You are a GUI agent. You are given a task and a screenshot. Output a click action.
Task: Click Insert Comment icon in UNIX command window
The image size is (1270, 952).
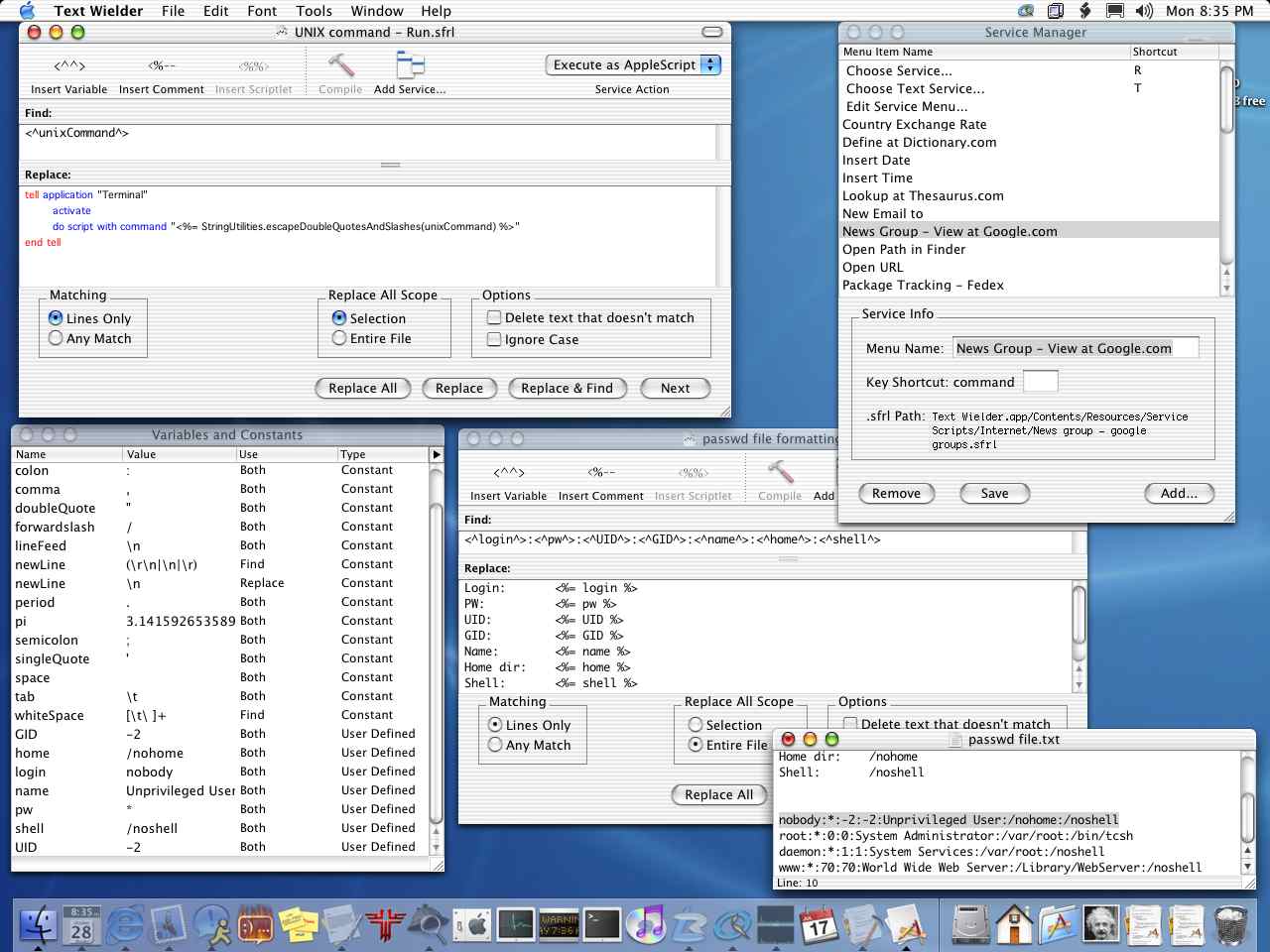(162, 66)
